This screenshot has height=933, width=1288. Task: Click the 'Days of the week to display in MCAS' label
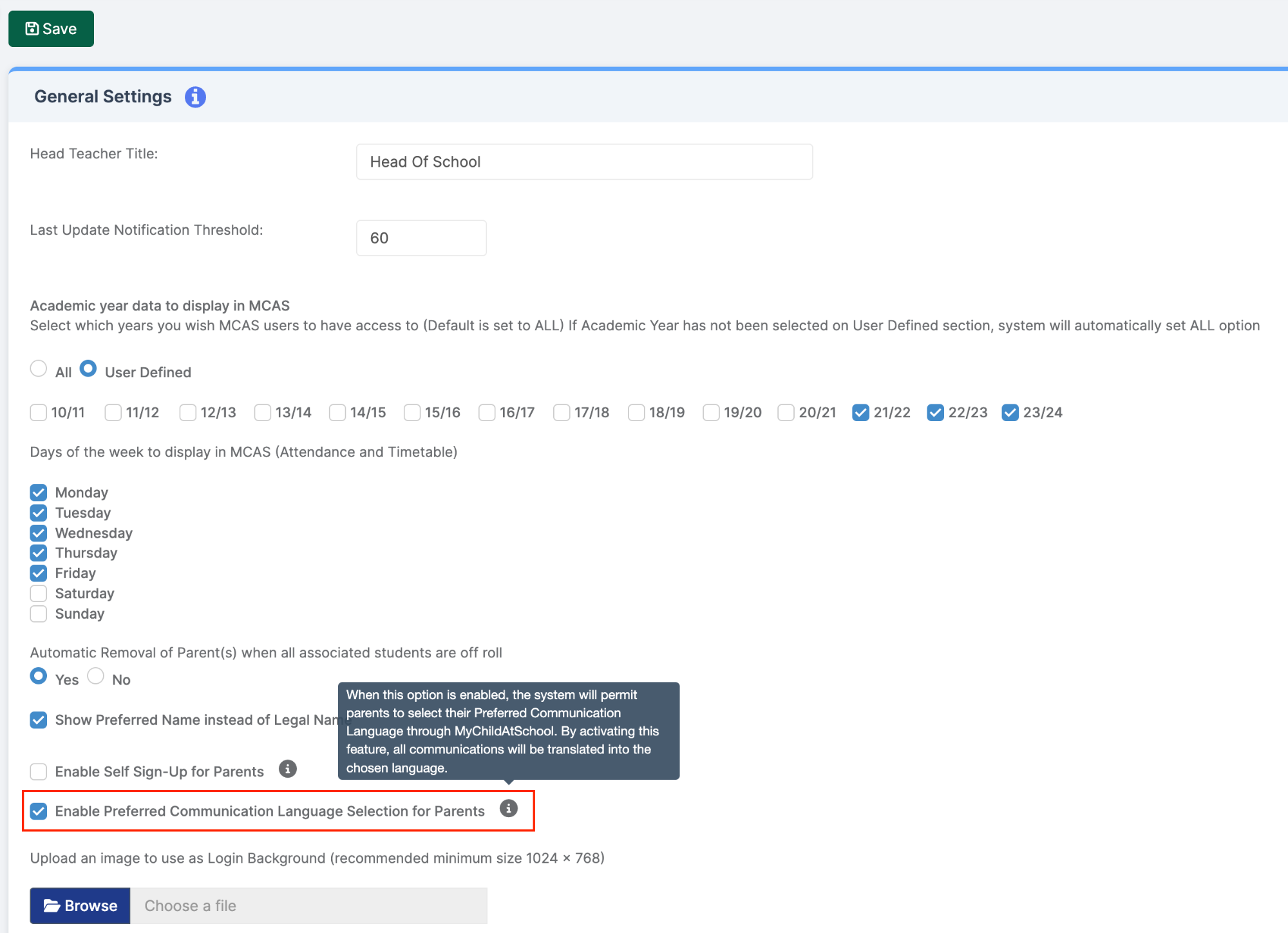coord(243,452)
